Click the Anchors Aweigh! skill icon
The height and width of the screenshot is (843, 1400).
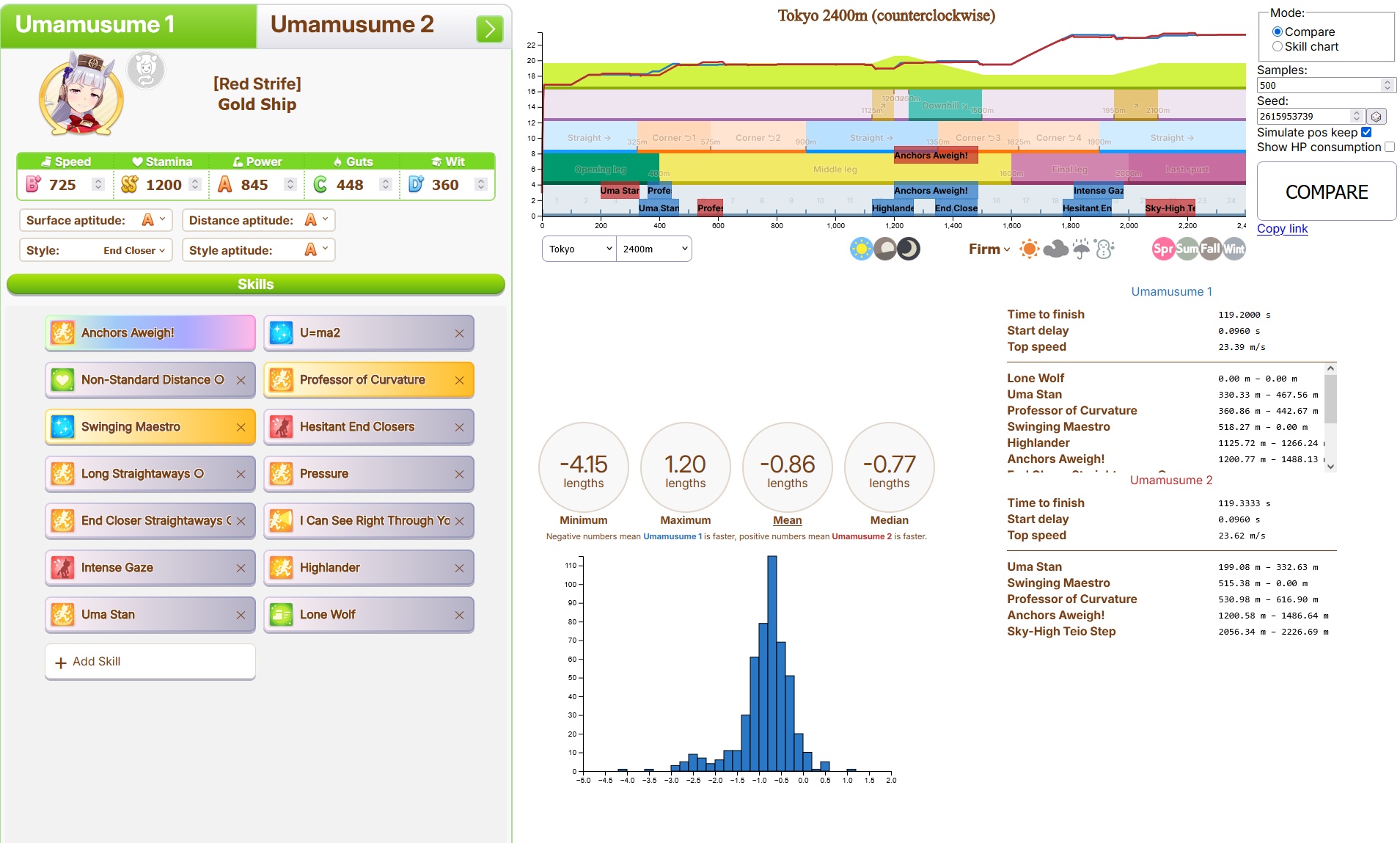click(62, 333)
